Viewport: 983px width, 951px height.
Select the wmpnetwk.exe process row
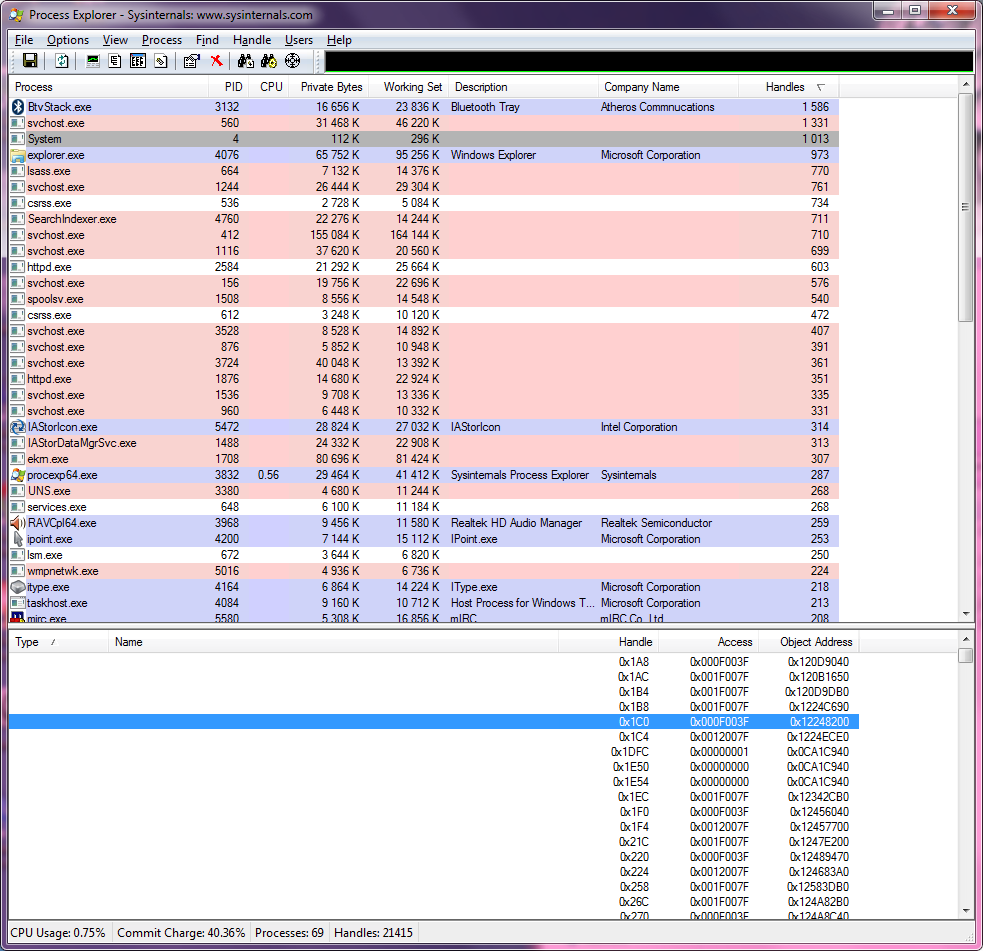(x=424, y=571)
